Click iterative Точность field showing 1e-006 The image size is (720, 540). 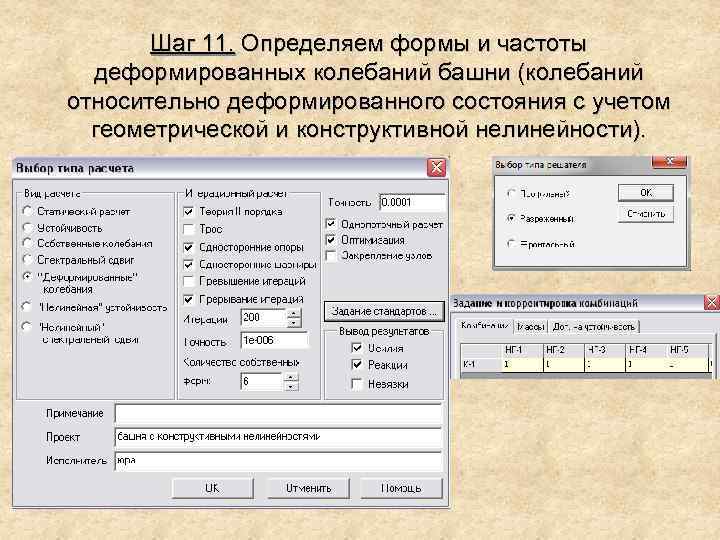coord(275,340)
